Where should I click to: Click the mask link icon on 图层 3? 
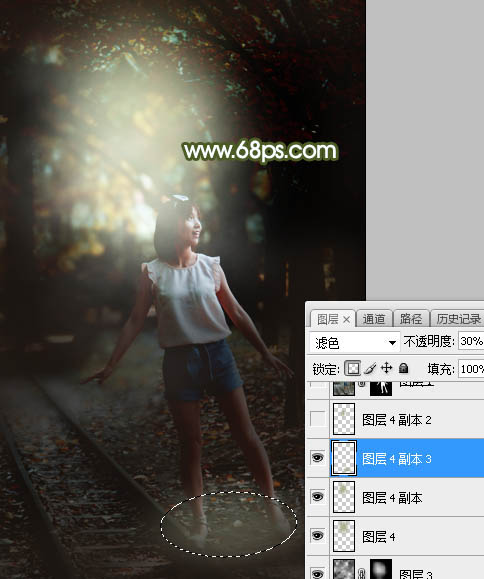point(362,573)
